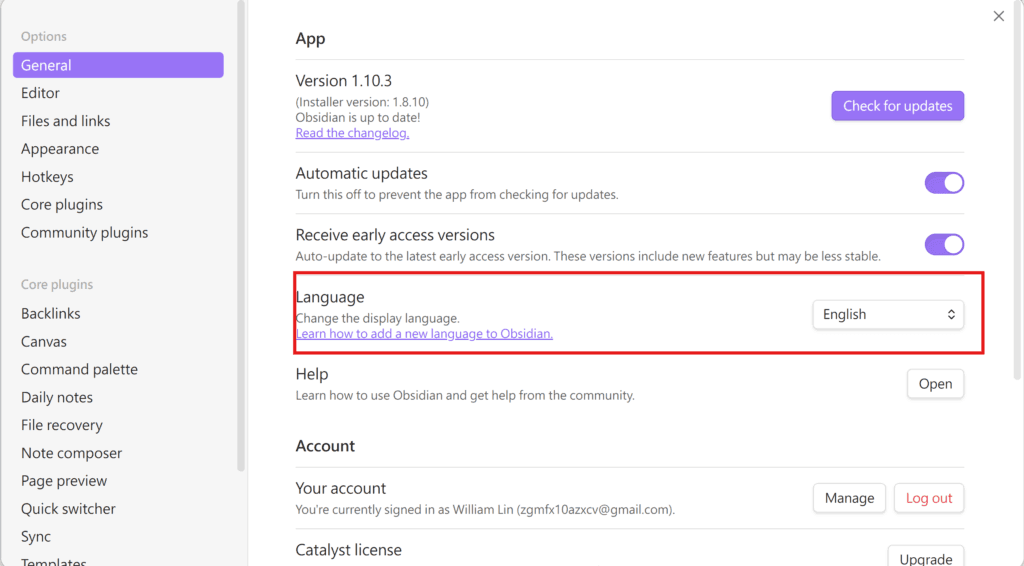Go to Hotkeys settings
This screenshot has width=1024, height=566.
(x=47, y=177)
